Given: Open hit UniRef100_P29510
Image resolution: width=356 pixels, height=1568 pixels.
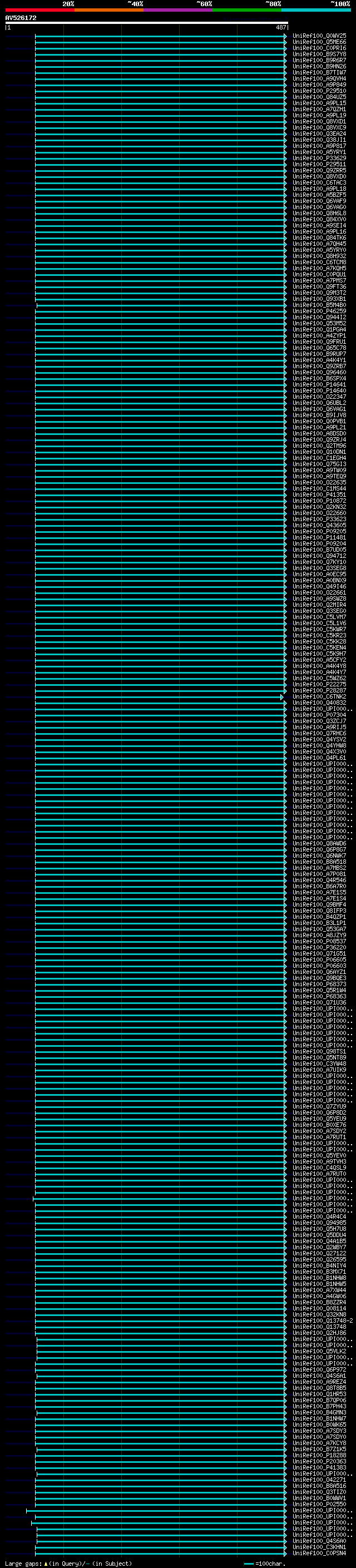Looking at the screenshot, I should [319, 91].
